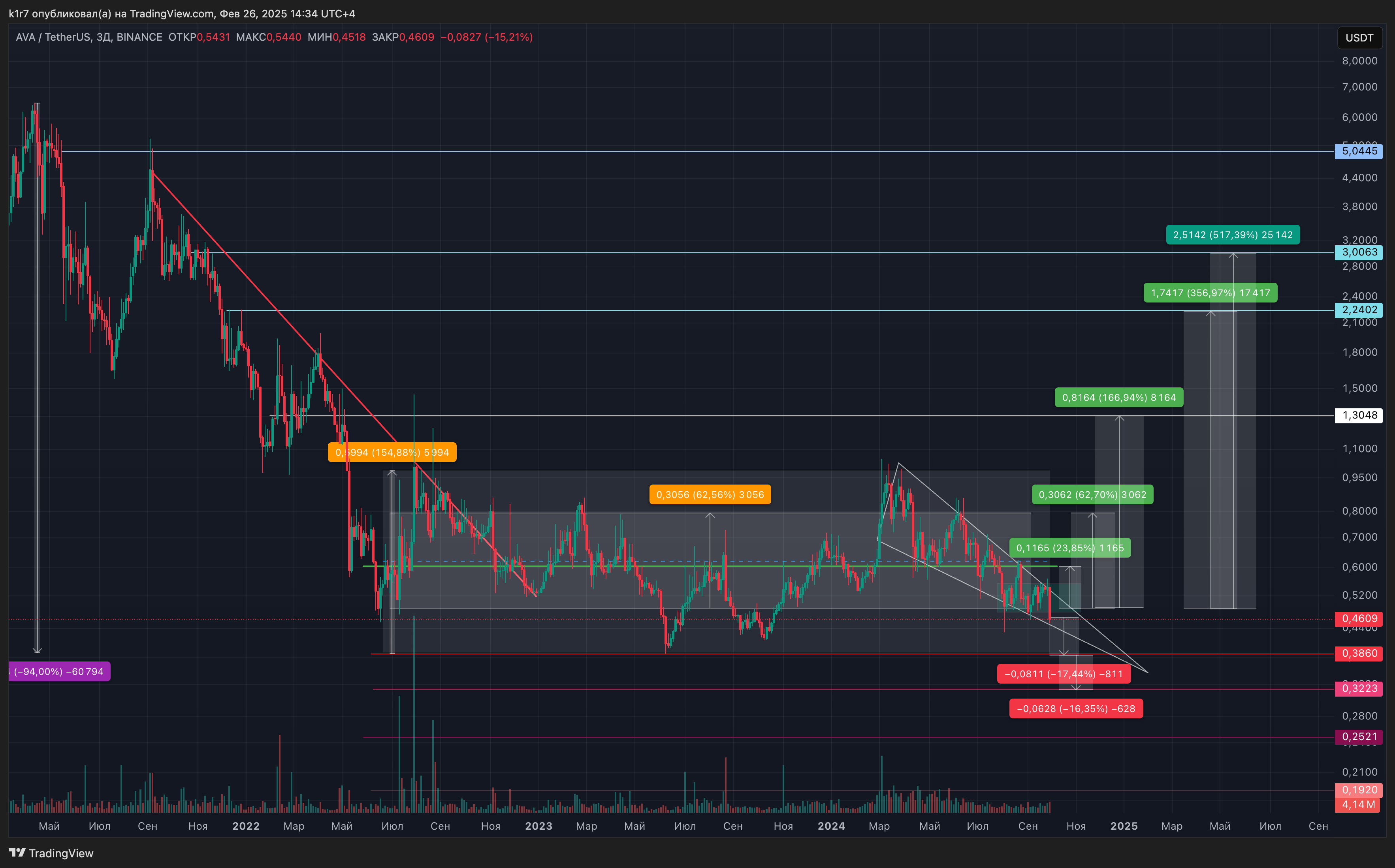Select the 1,7417 (356,97%) target label

[x=1210, y=293]
